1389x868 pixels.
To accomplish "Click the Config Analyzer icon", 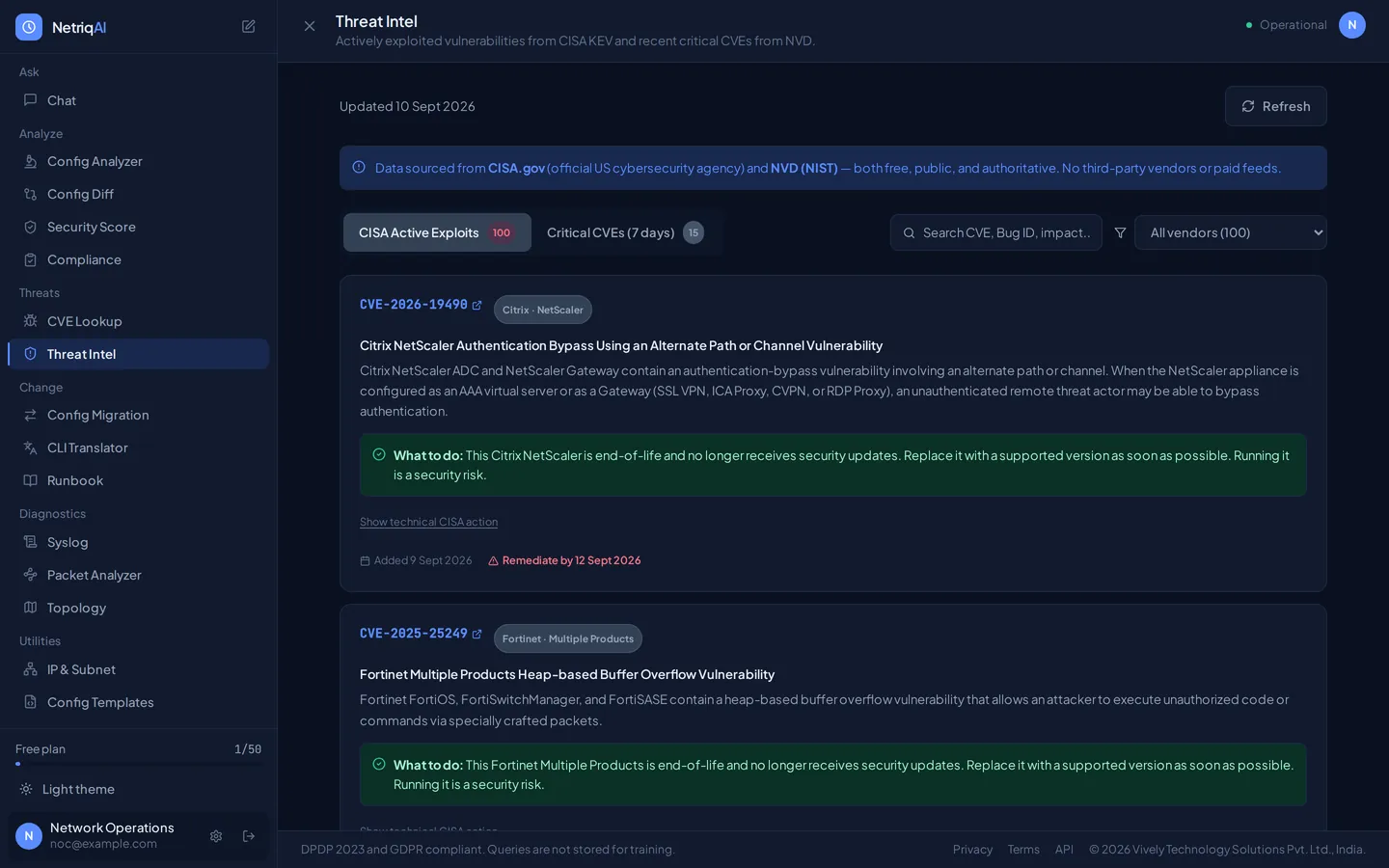I will pyautogui.click(x=30, y=161).
